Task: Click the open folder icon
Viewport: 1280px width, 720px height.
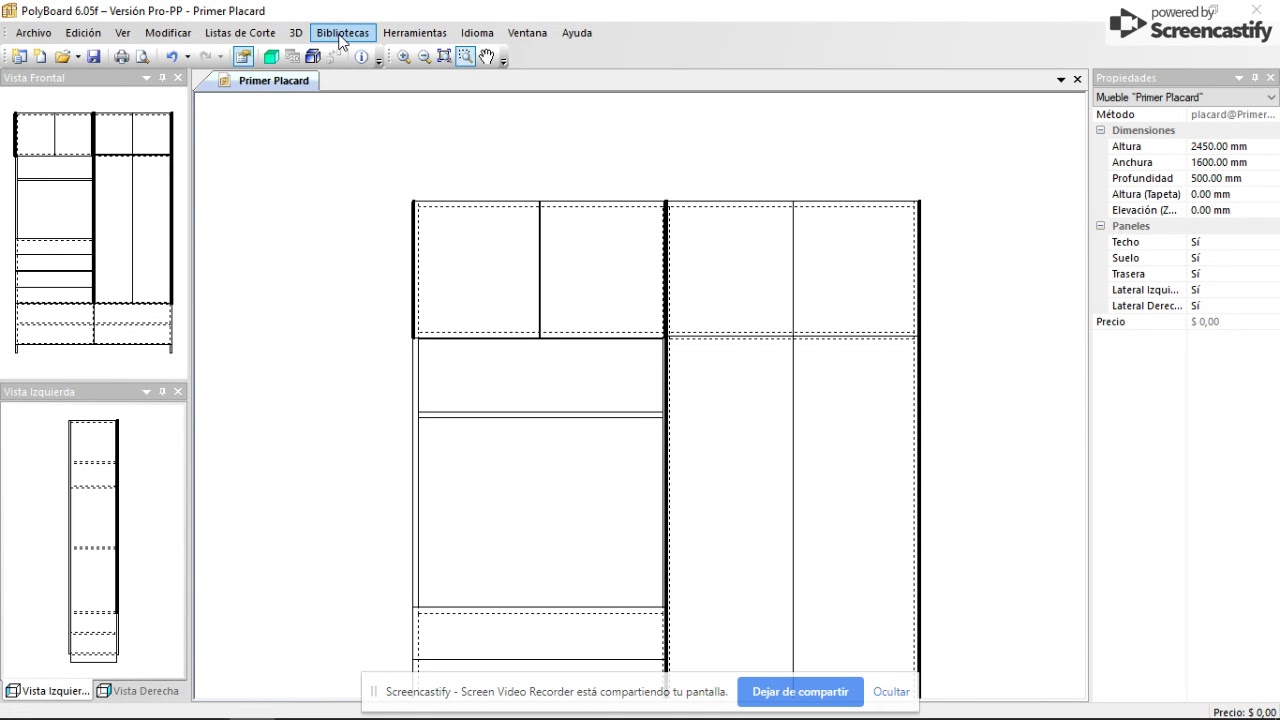Action: coord(63,57)
